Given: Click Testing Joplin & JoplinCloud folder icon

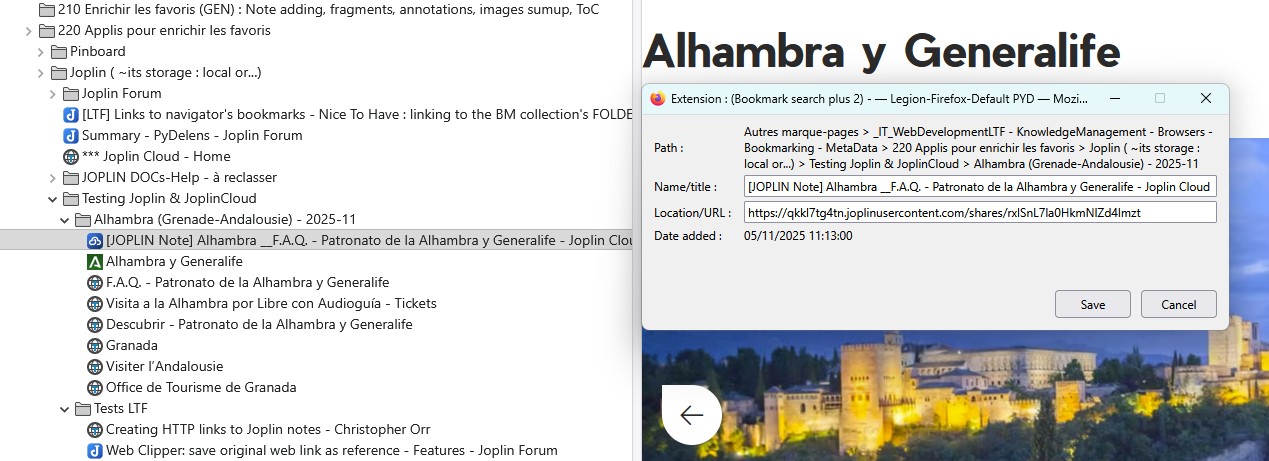Looking at the screenshot, I should point(70,198).
